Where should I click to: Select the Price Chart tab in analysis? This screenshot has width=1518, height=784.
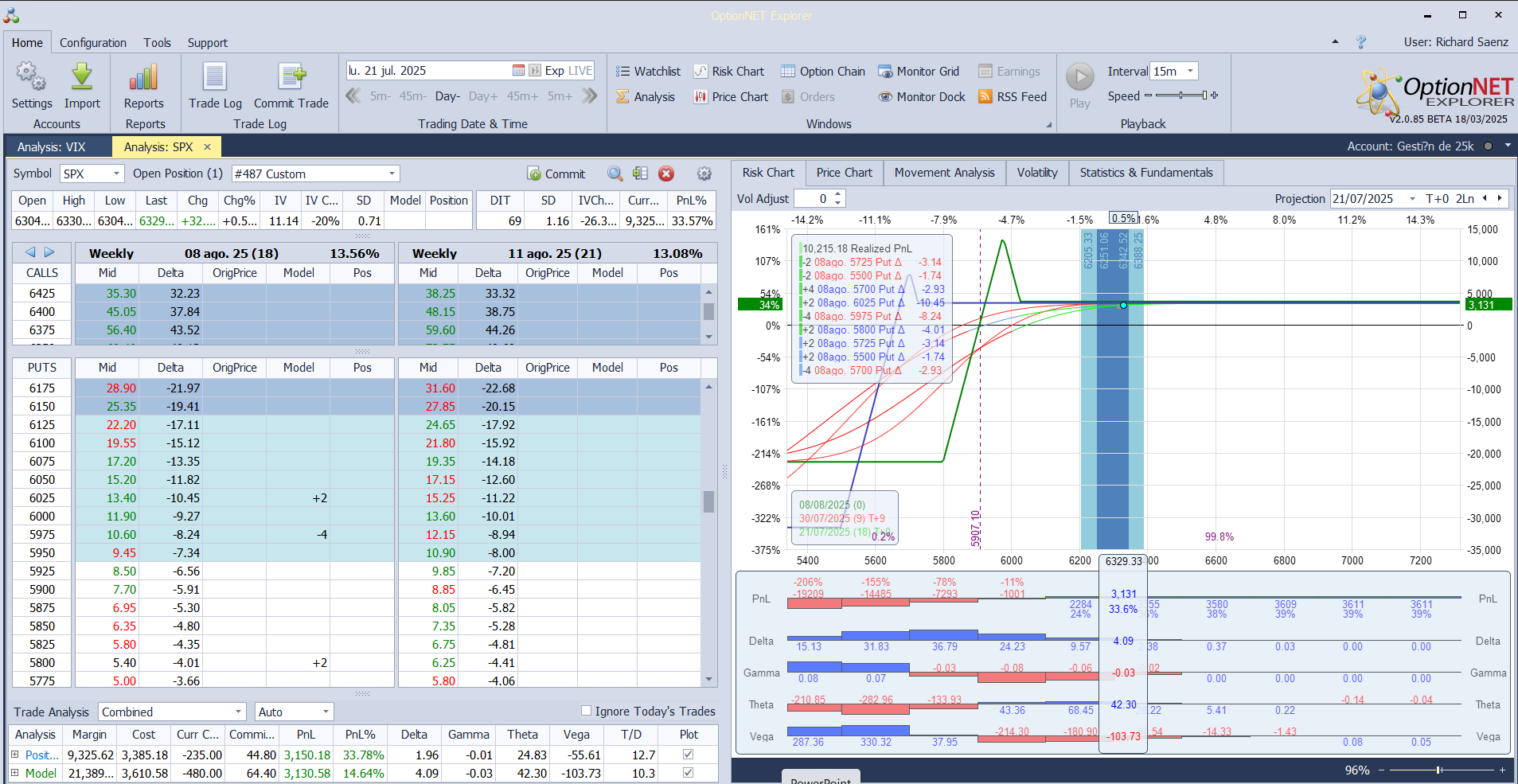coord(844,173)
